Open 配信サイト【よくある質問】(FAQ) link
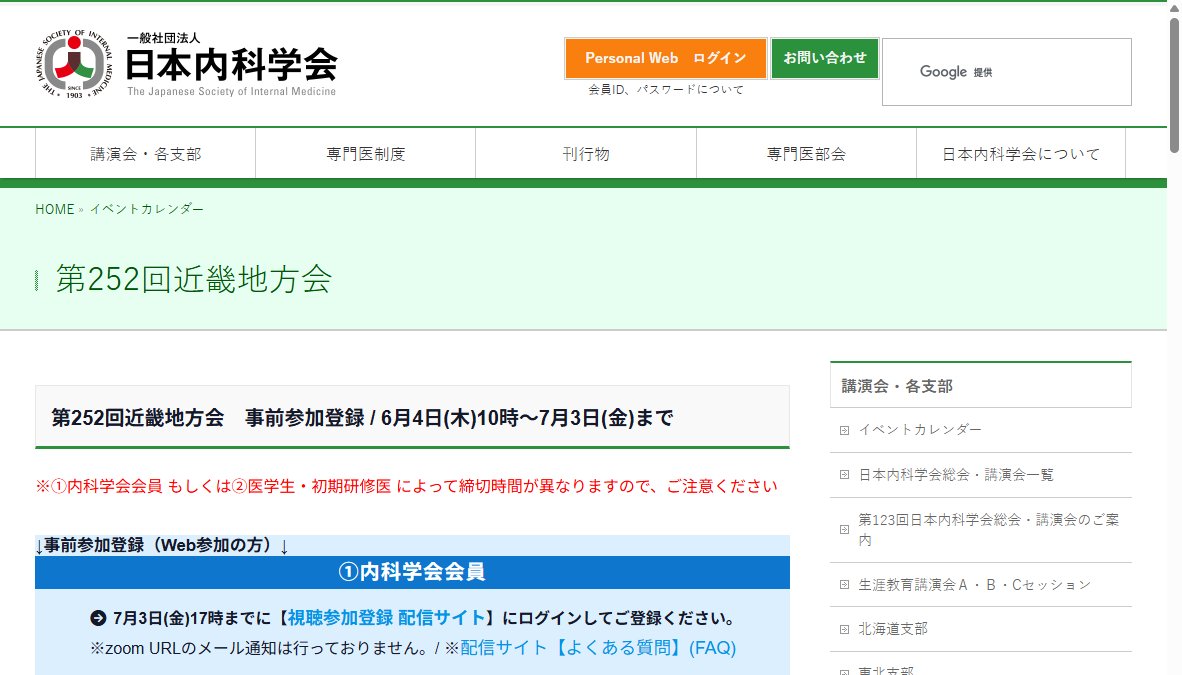The width and height of the screenshot is (1182, 675). click(x=598, y=648)
